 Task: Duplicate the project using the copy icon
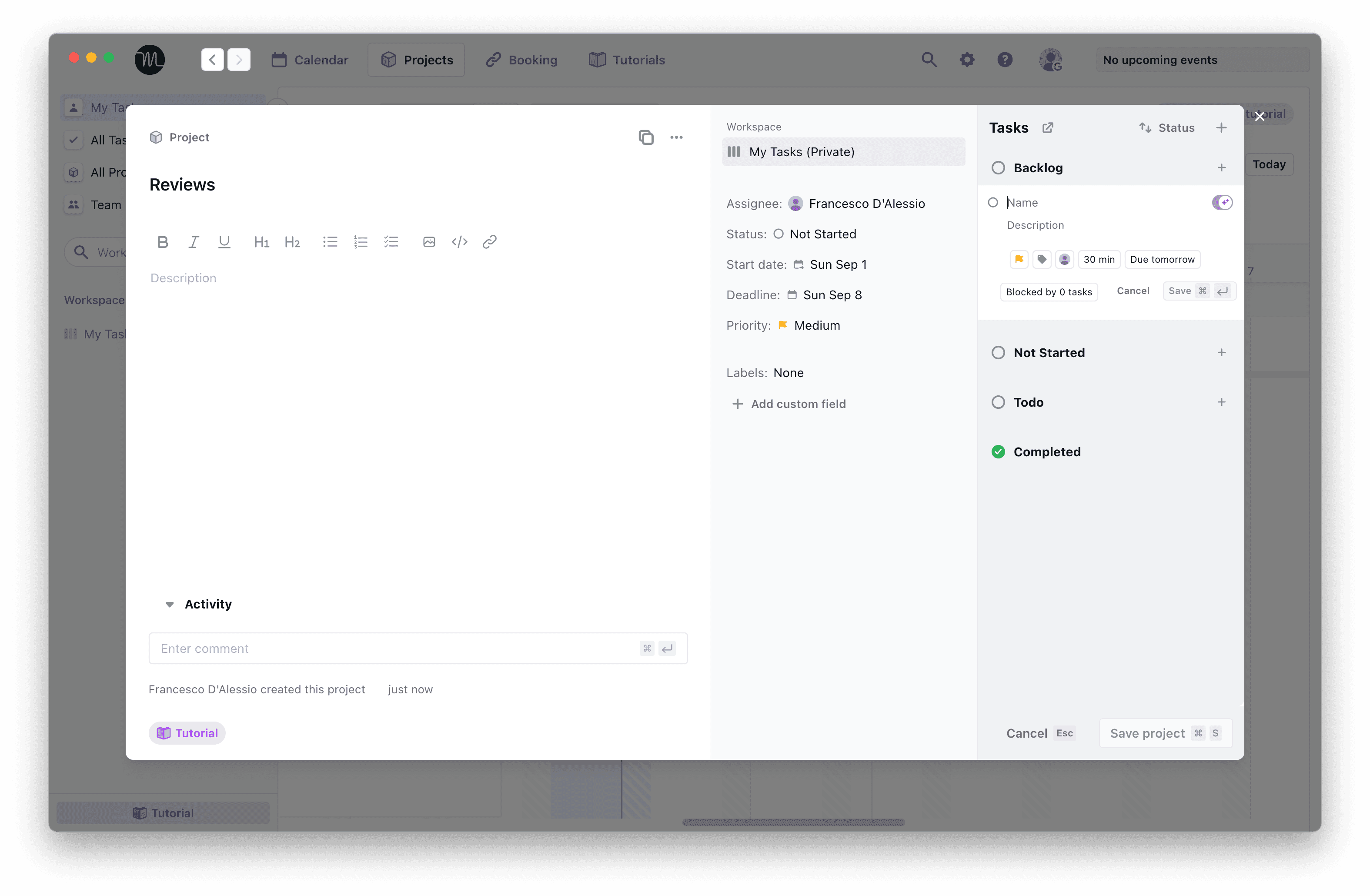click(x=646, y=137)
